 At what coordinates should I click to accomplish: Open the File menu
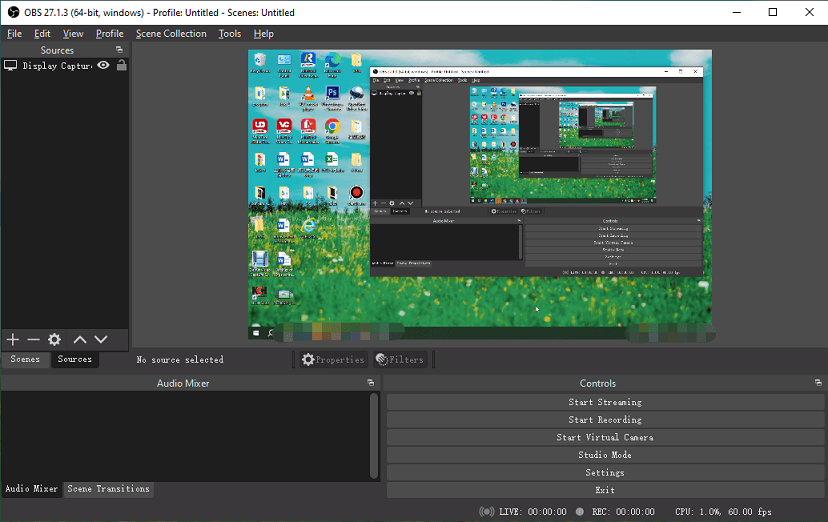tap(14, 33)
